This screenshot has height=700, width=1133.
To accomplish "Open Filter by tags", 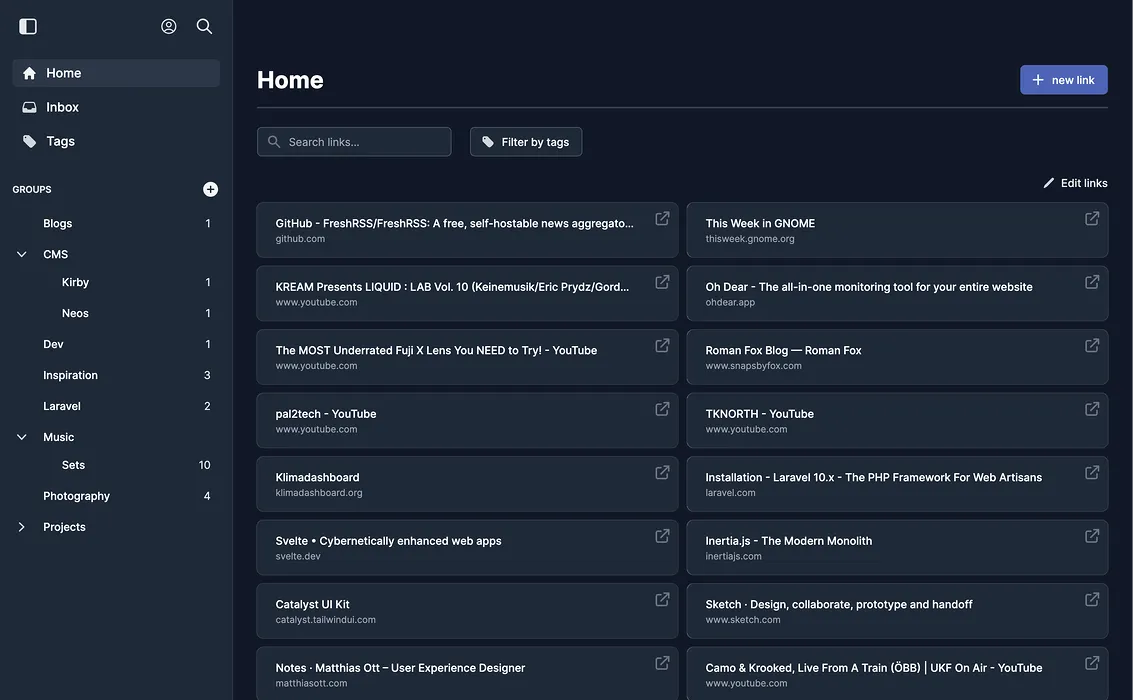I will [526, 142].
